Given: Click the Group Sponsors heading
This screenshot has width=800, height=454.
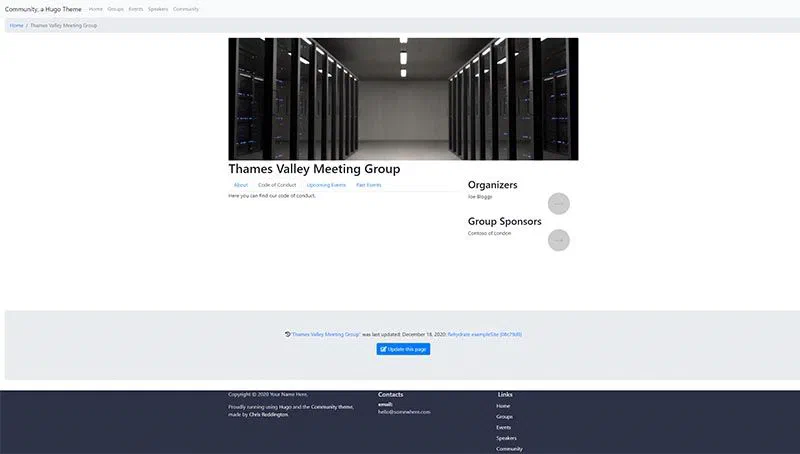Looking at the screenshot, I should [505, 221].
